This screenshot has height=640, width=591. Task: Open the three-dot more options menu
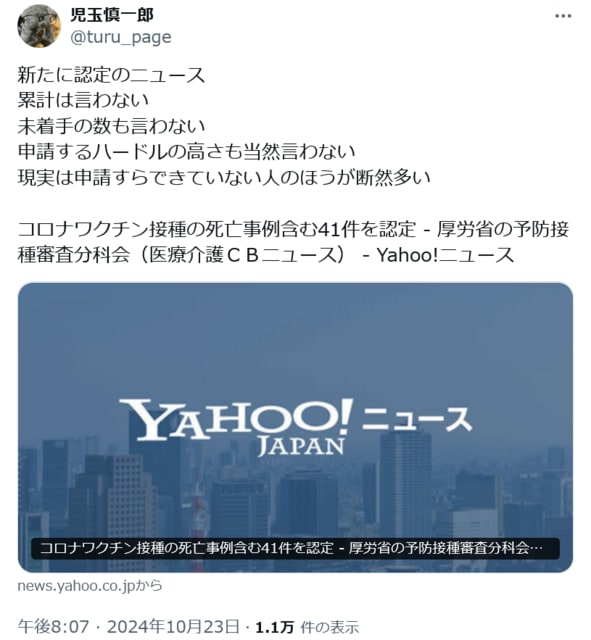[x=563, y=16]
